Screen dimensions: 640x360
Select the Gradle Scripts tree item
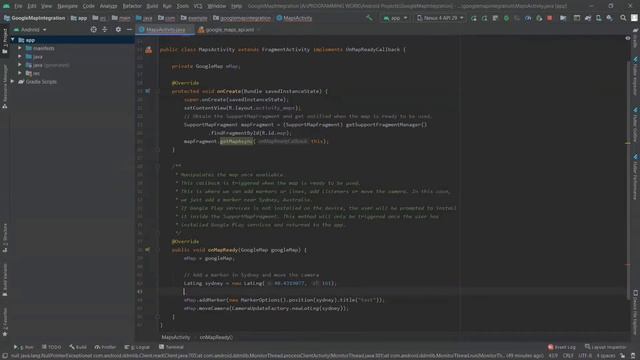[x=38, y=82]
